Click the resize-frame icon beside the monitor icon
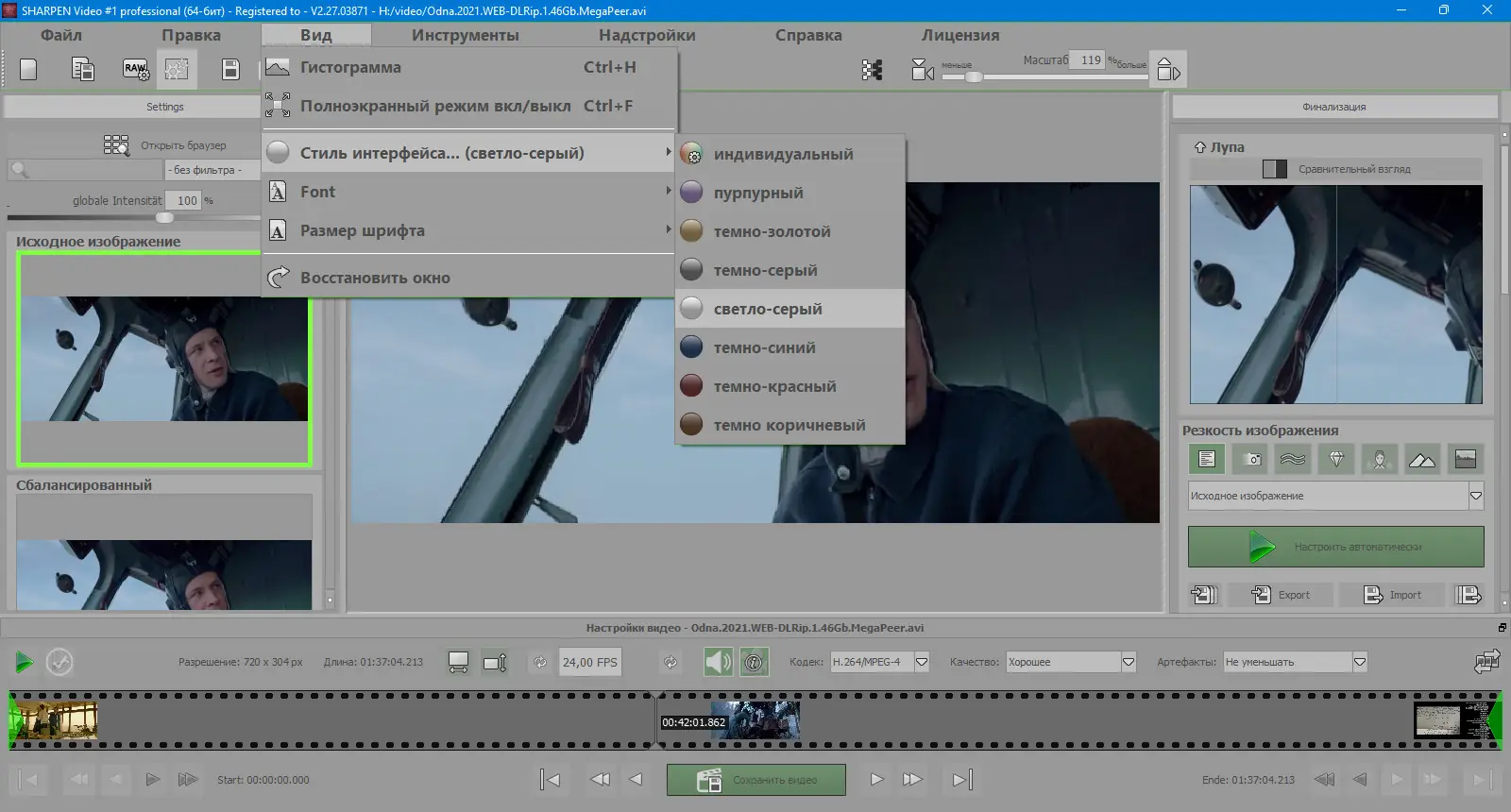 tap(495, 663)
